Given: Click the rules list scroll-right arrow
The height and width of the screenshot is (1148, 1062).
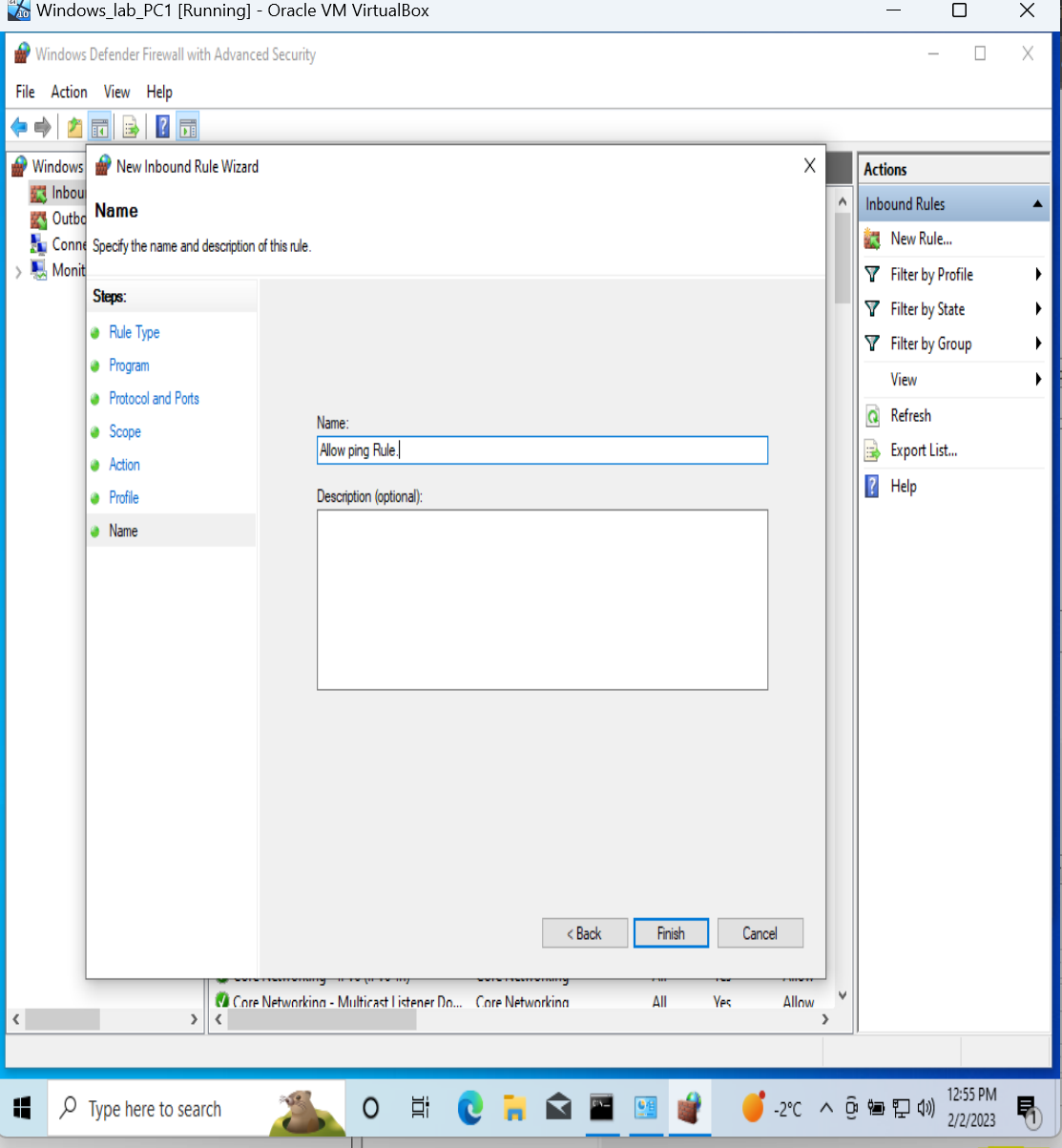Looking at the screenshot, I should pos(825,1019).
